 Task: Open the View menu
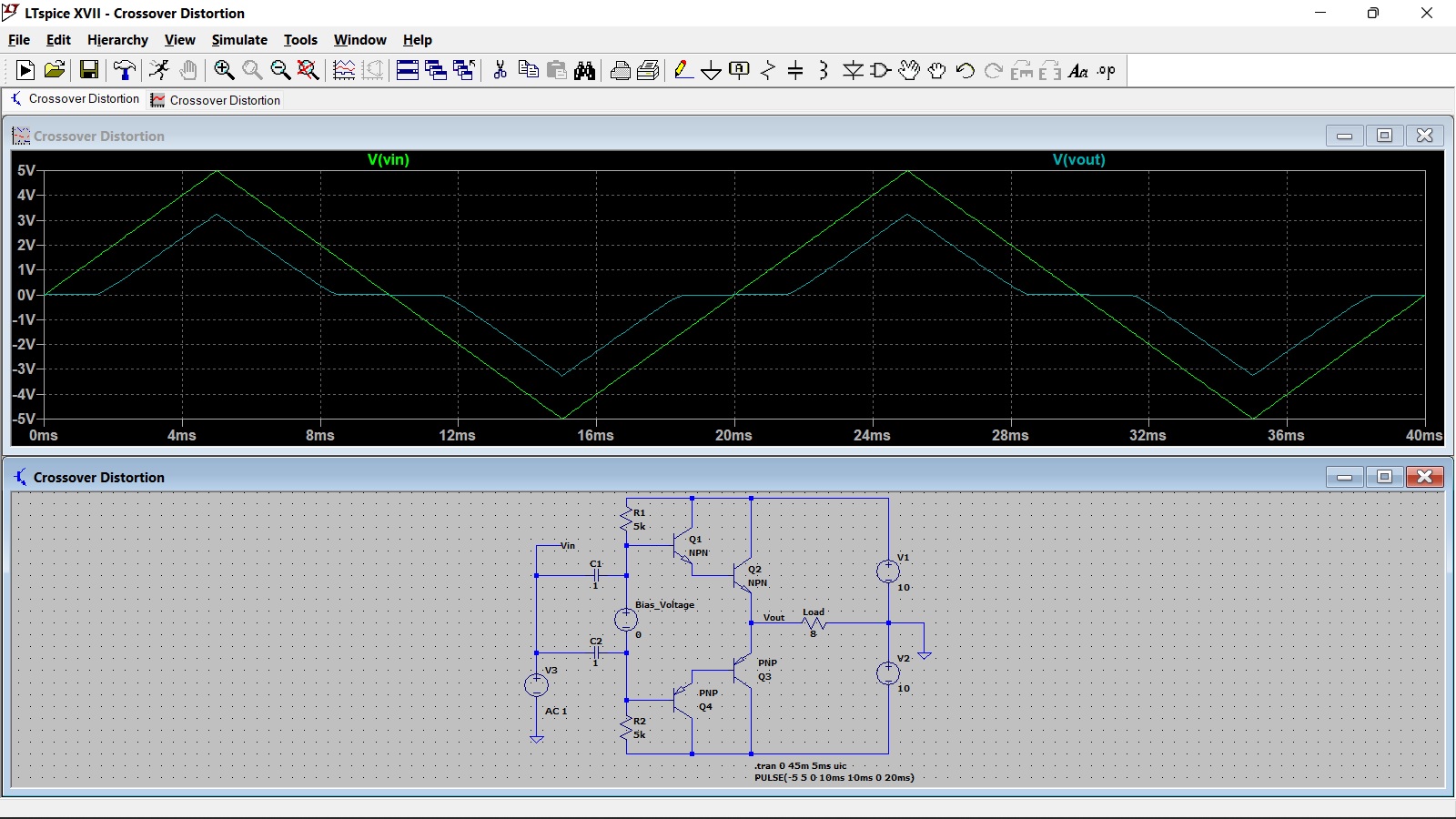click(x=179, y=40)
